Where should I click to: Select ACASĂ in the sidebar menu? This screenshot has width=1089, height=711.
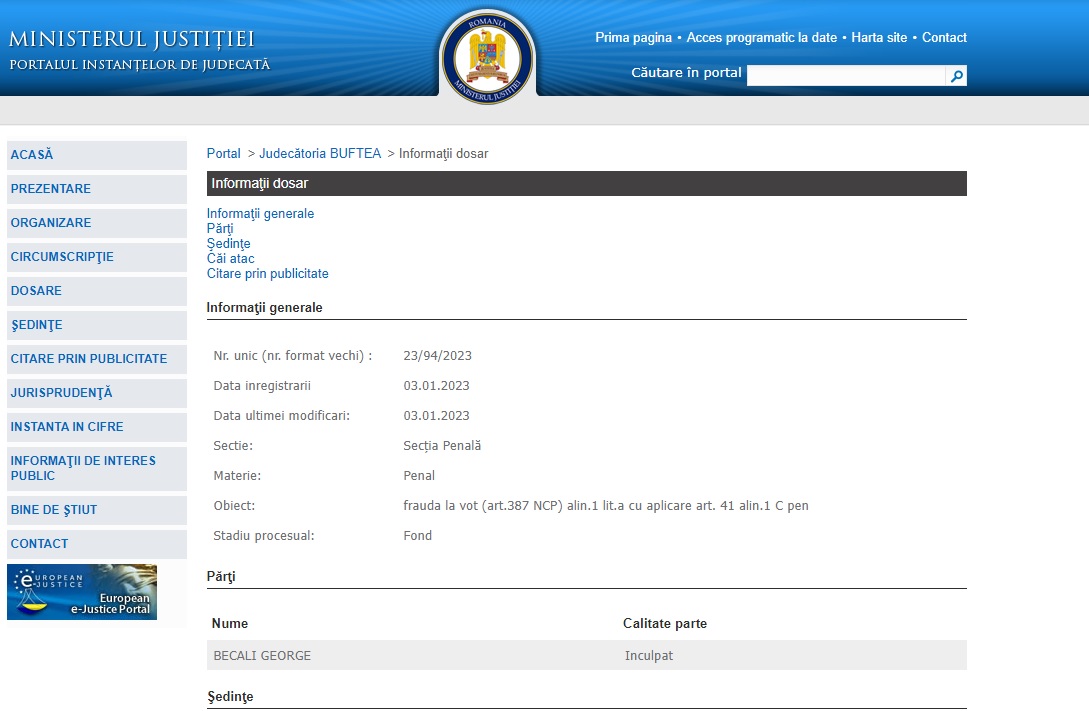tap(97, 155)
